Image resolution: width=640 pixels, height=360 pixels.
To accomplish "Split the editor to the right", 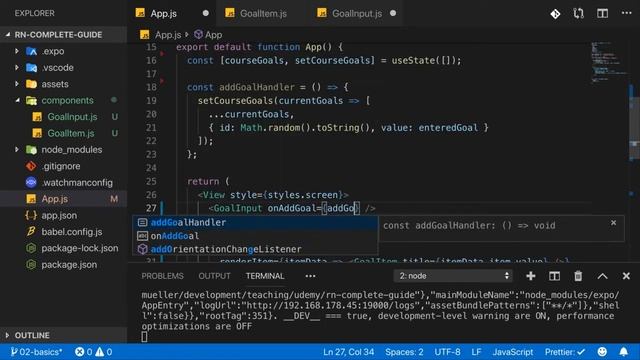I will click(x=602, y=13).
